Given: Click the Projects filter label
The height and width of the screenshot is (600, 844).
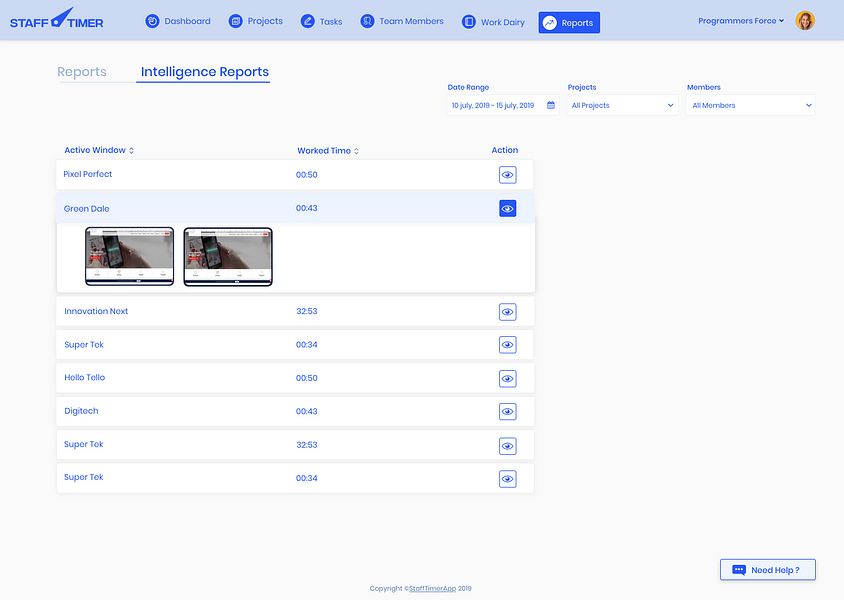Looking at the screenshot, I should point(582,87).
